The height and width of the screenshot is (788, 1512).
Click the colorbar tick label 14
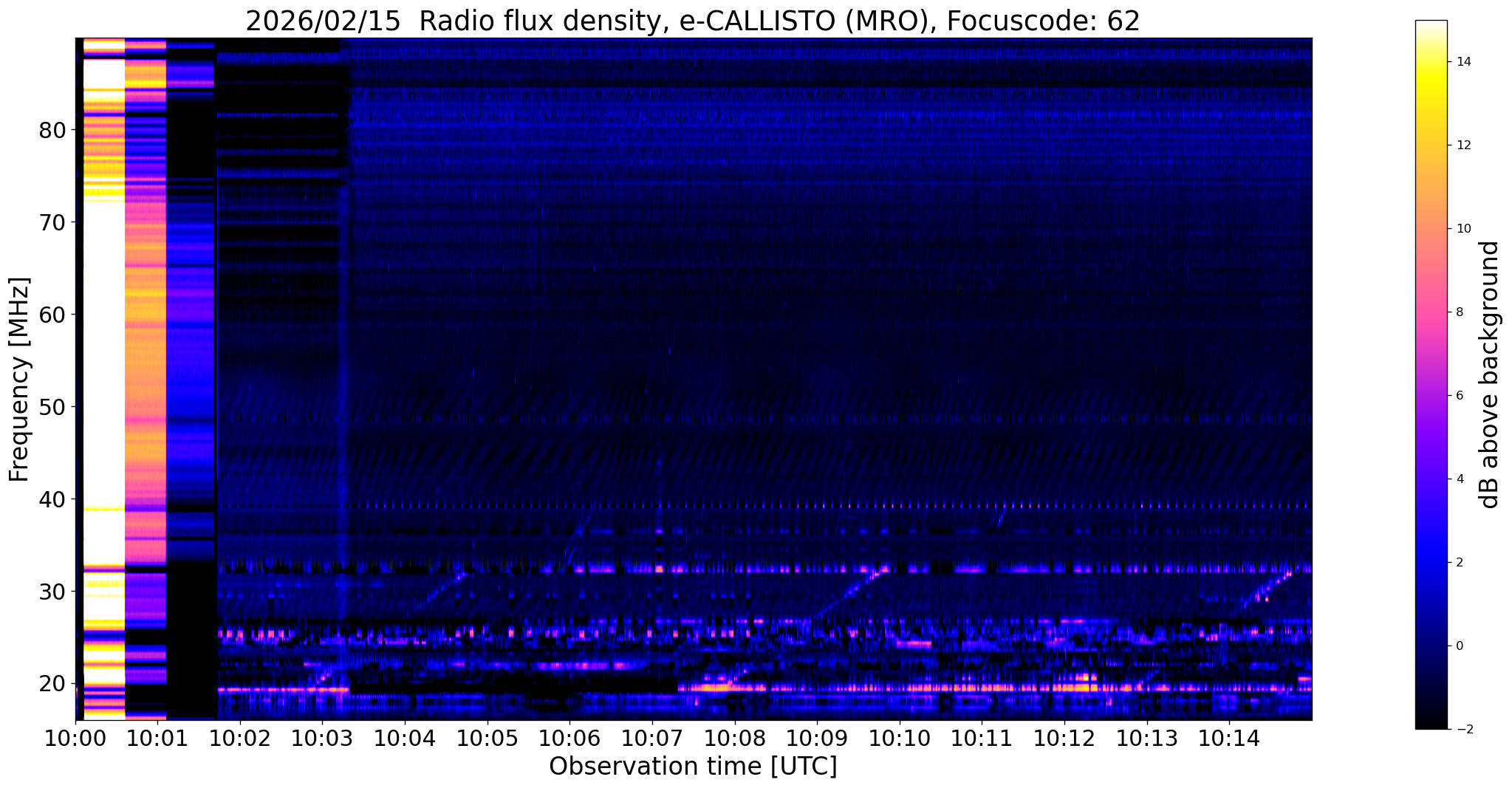[x=1463, y=62]
